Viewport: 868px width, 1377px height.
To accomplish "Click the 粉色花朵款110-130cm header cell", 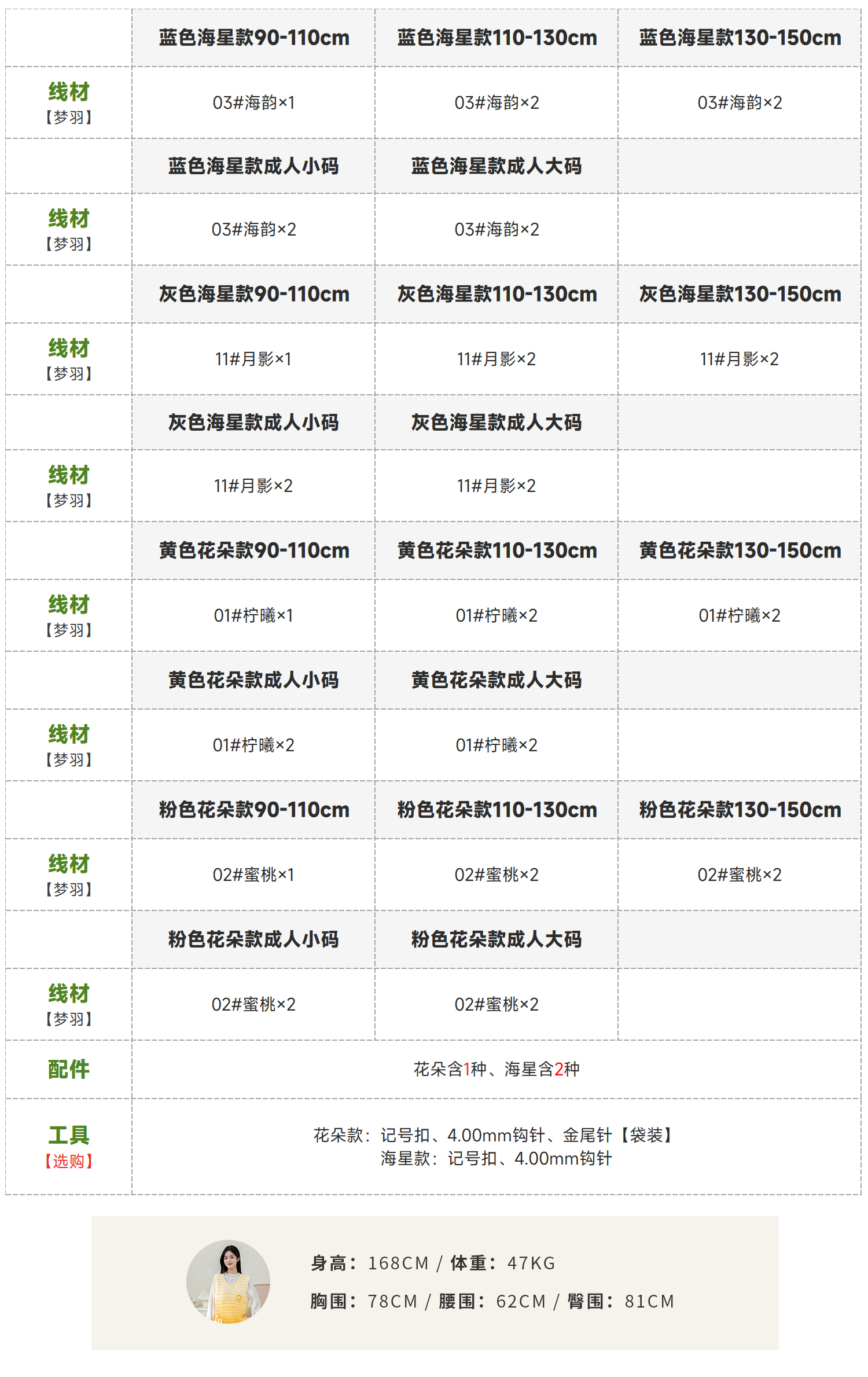I will (496, 810).
